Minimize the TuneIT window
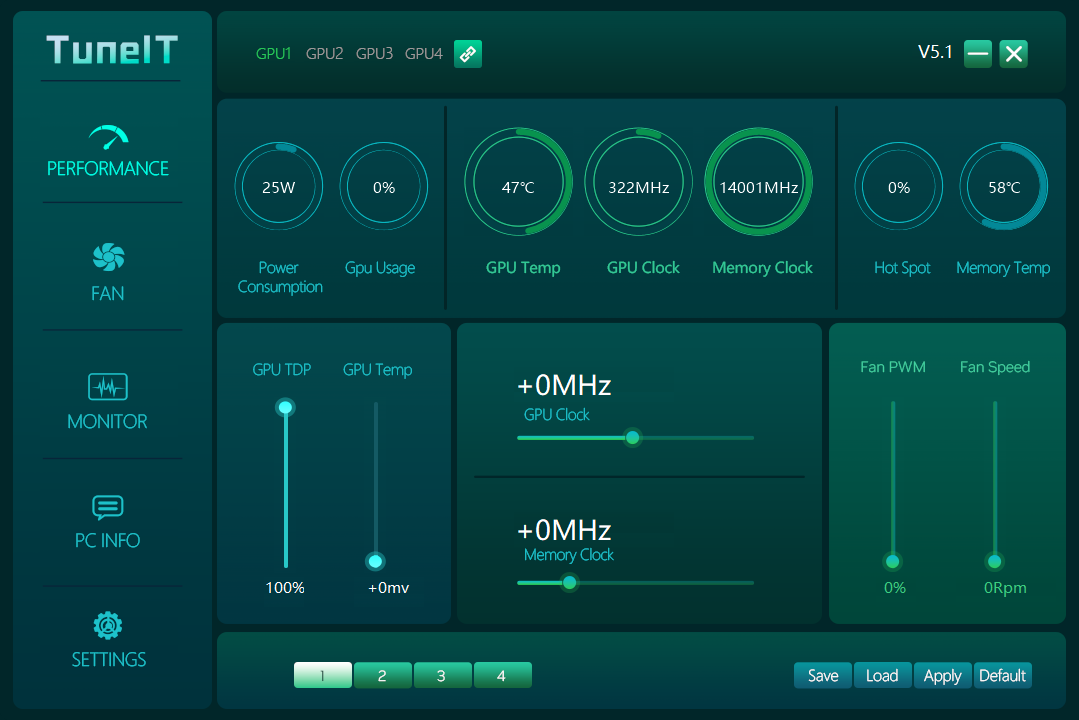The width and height of the screenshot is (1079, 720). (x=978, y=54)
